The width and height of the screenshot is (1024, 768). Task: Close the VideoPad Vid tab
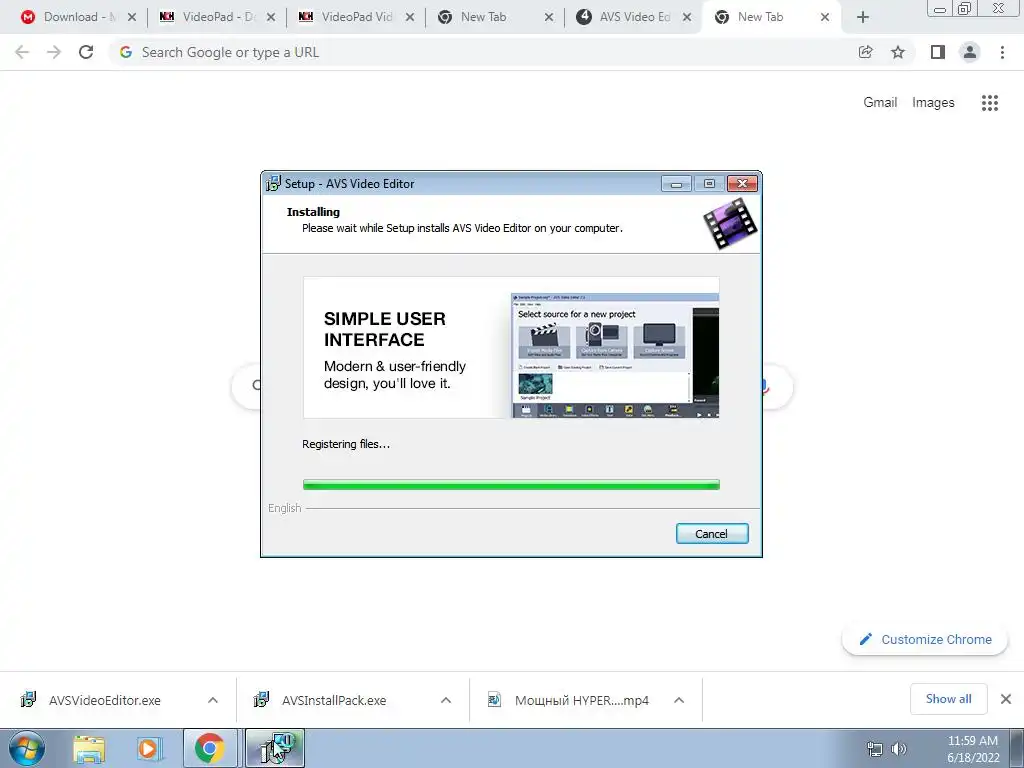tap(410, 17)
